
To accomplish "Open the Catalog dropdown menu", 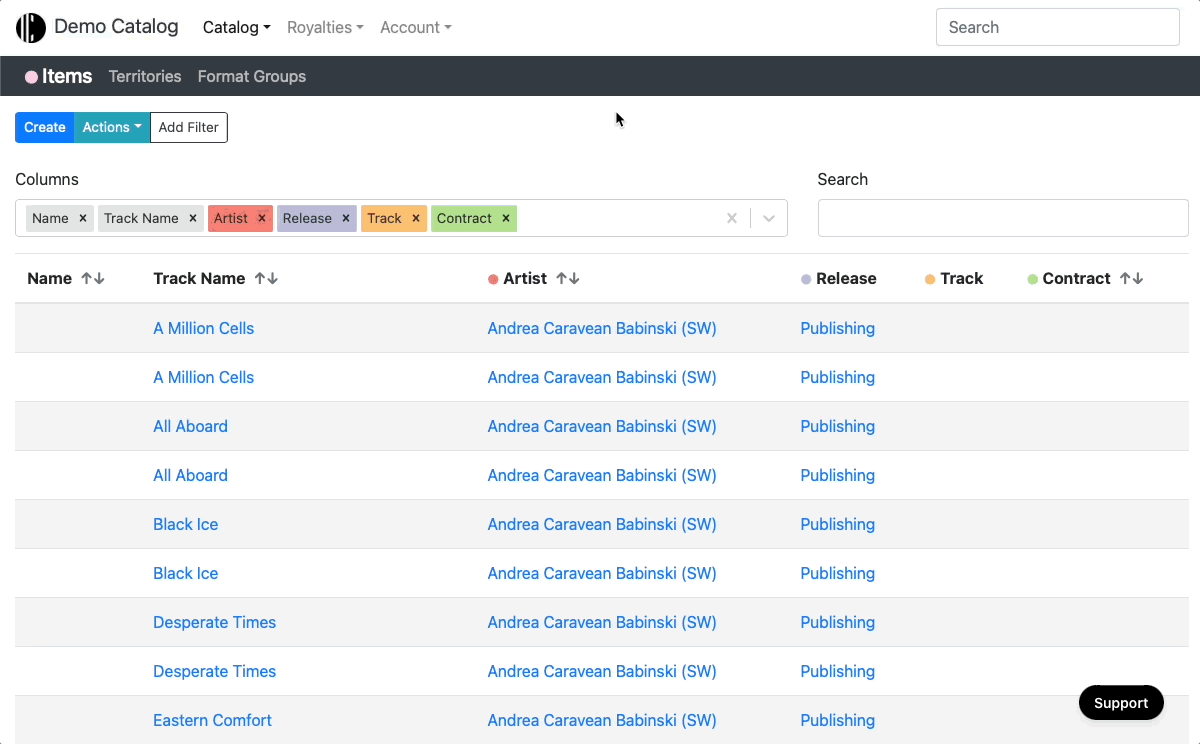I will pyautogui.click(x=237, y=27).
